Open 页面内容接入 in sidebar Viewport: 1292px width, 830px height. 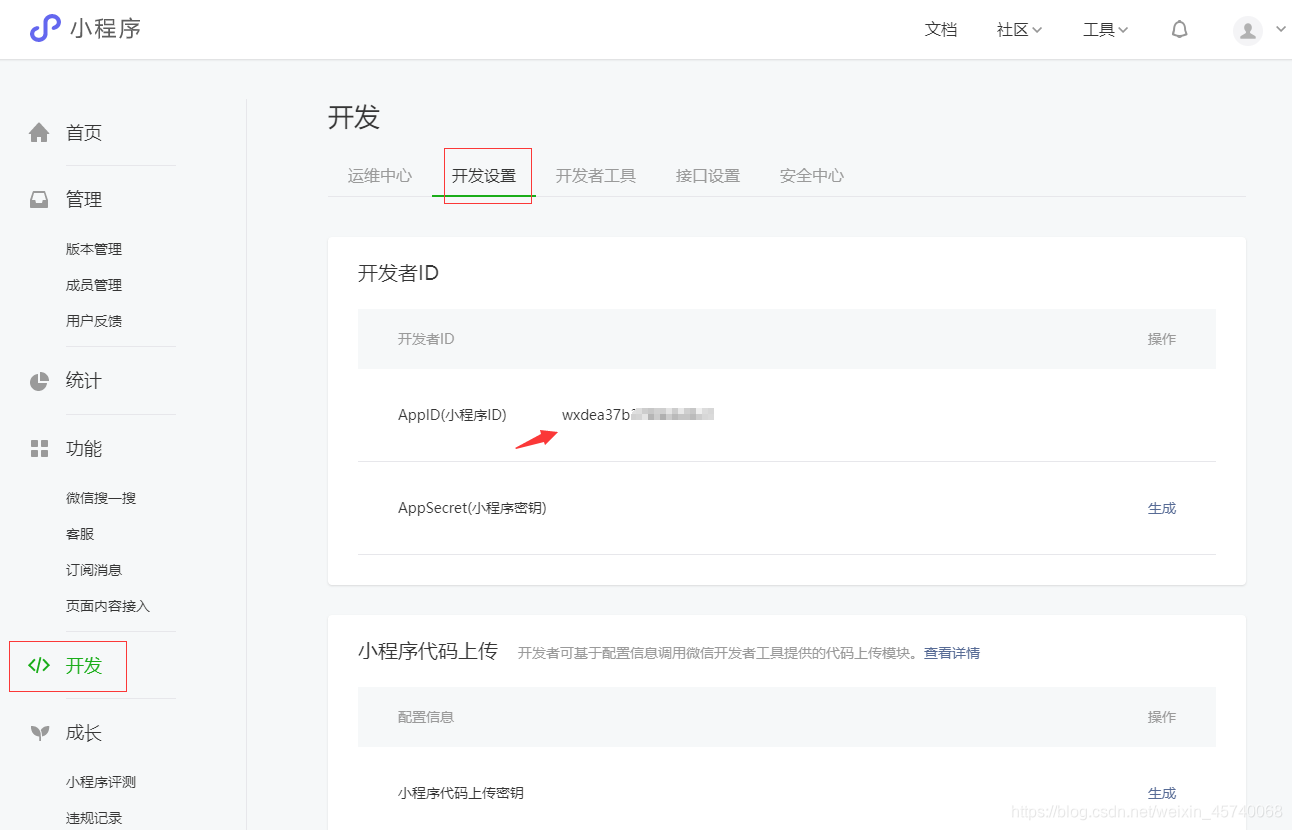pyautogui.click(x=108, y=606)
